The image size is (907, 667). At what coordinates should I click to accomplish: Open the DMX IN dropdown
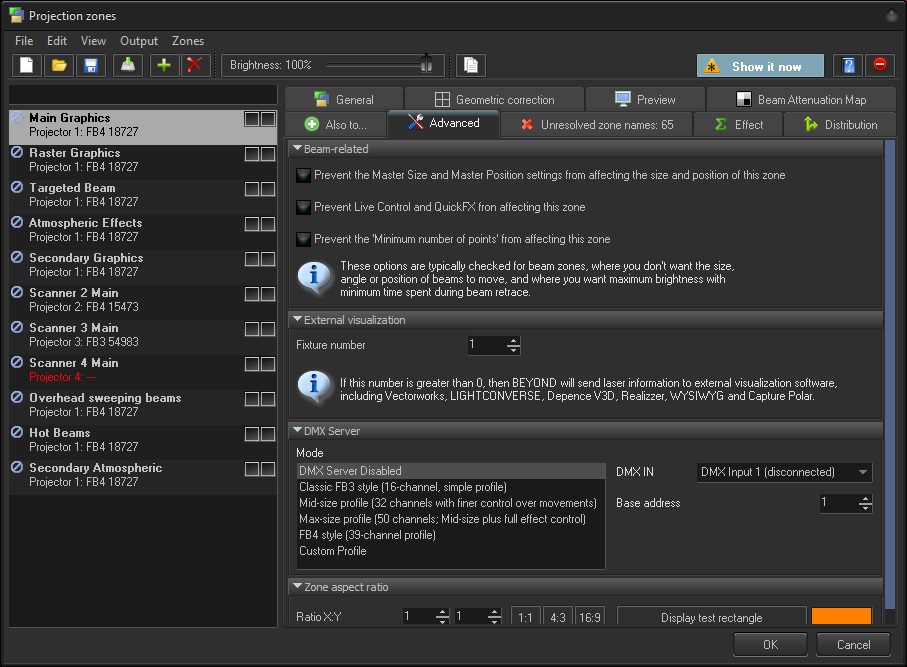tap(783, 472)
